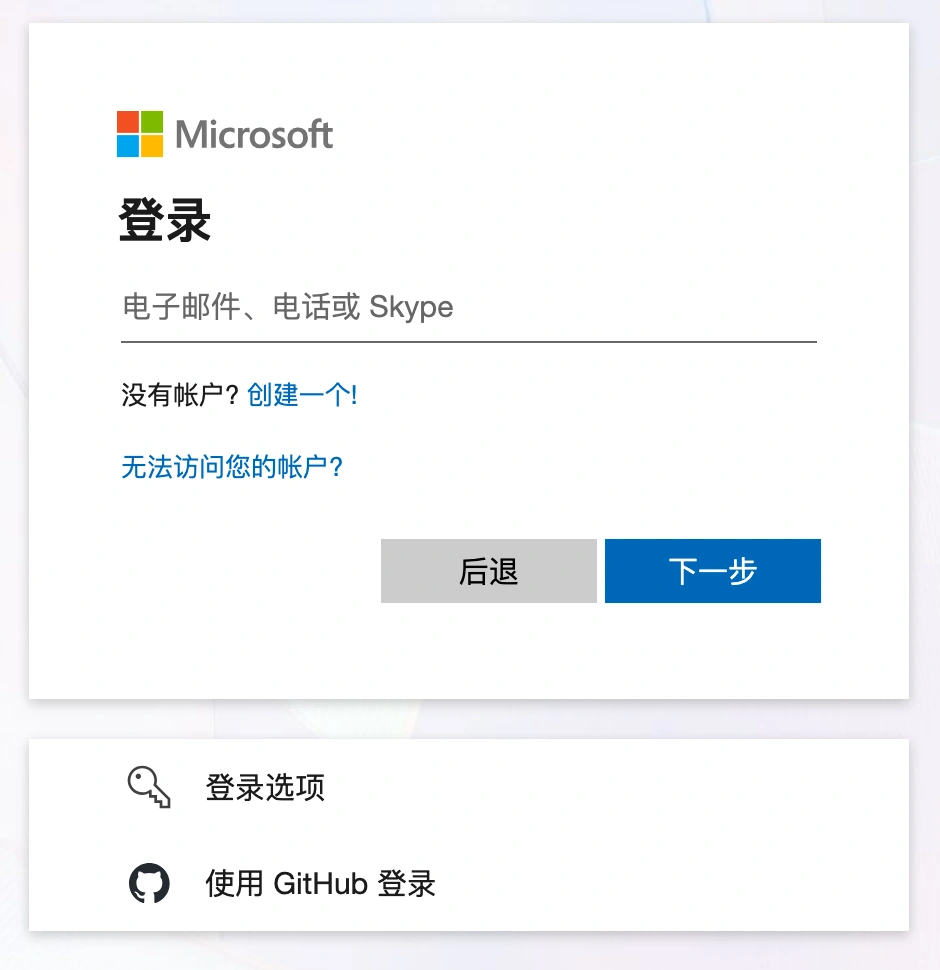Click the underline beneath the email field

(468, 341)
